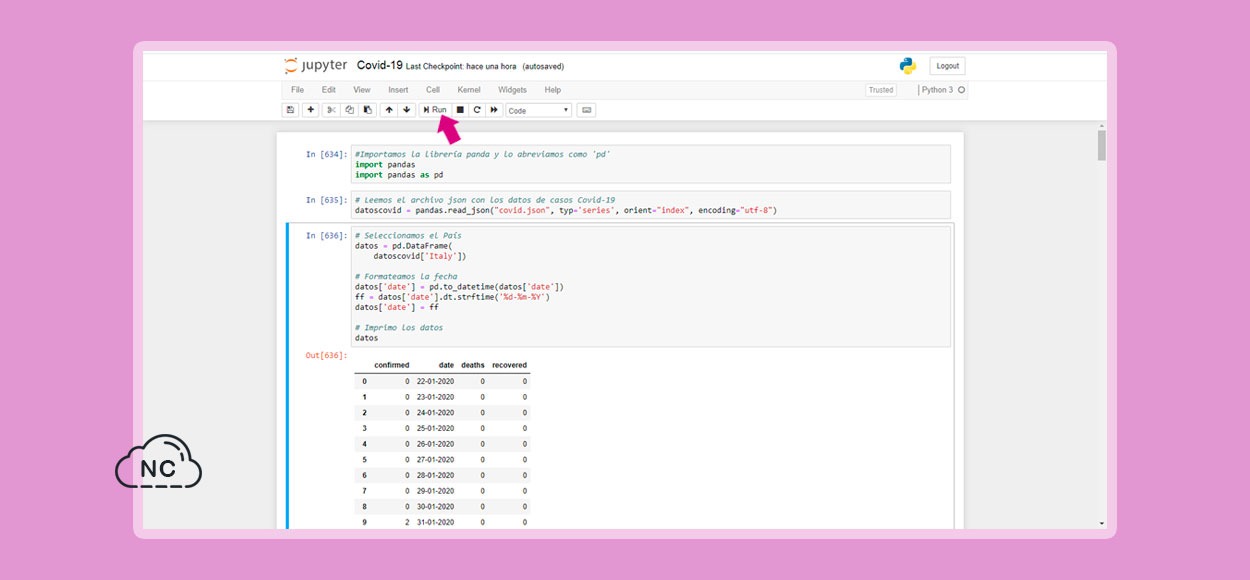Screen dimensions: 1250x580
Task: Click the kernel idle circle indicator
Action: (962, 90)
